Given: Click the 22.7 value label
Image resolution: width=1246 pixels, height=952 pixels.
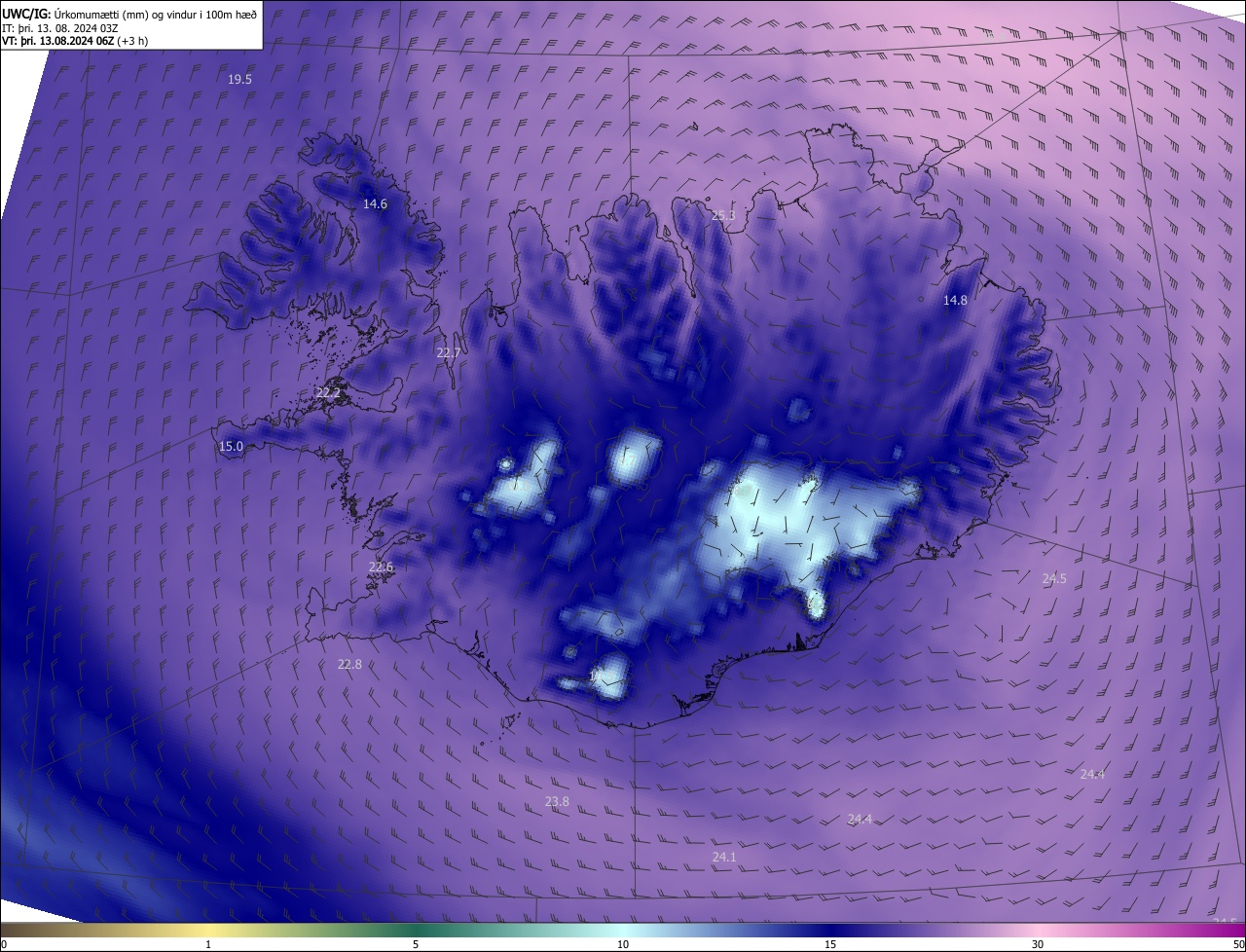Looking at the screenshot, I should 448,353.
